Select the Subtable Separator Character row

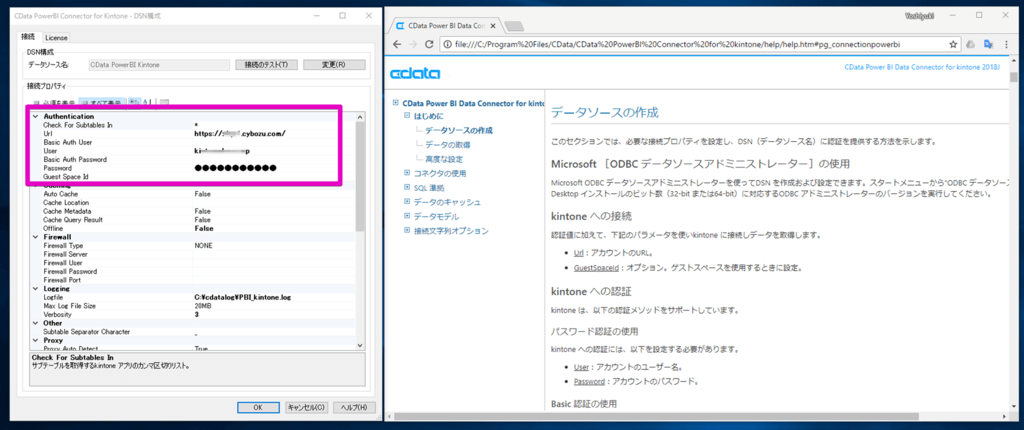(193, 332)
